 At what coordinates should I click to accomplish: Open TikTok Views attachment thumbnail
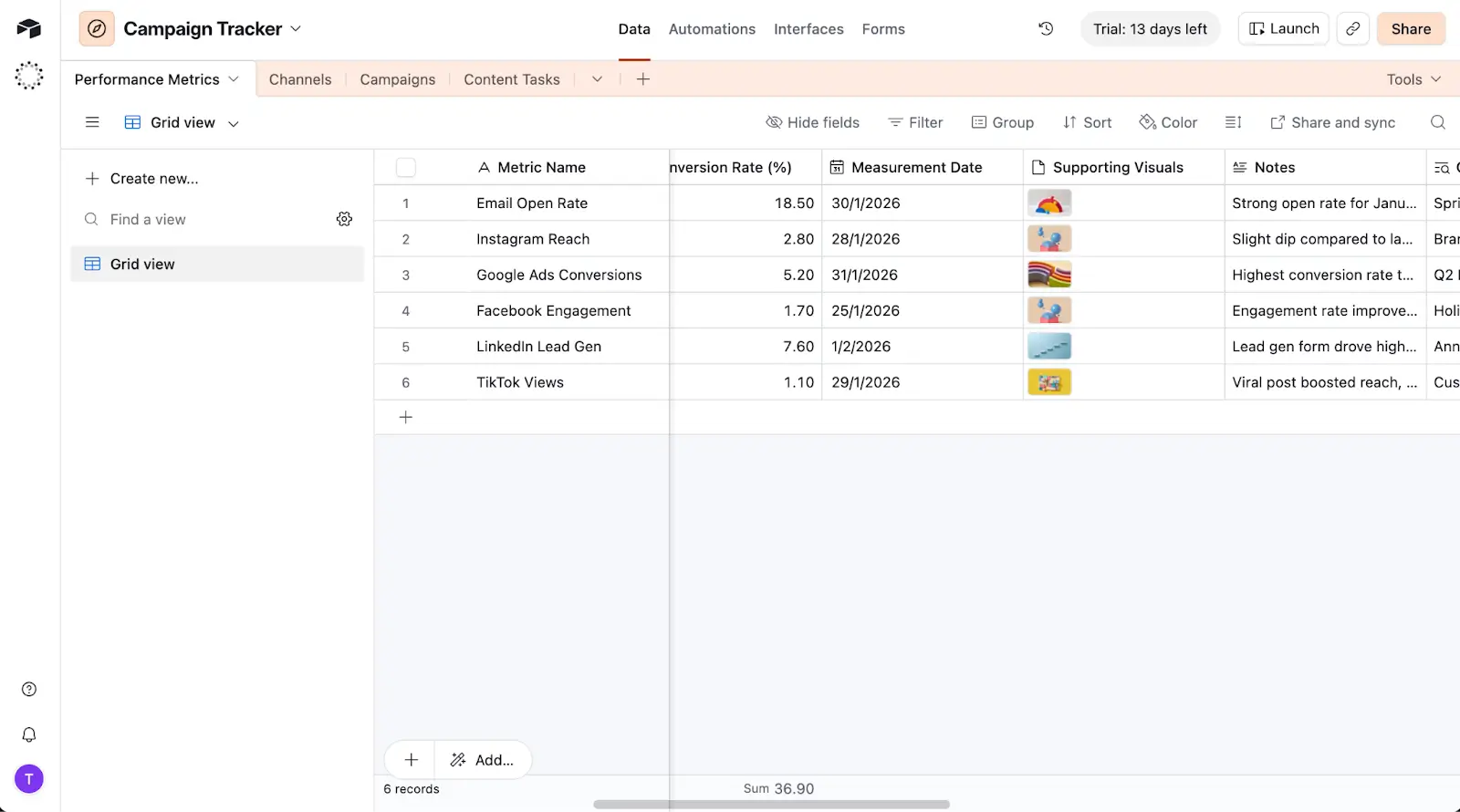(x=1049, y=382)
